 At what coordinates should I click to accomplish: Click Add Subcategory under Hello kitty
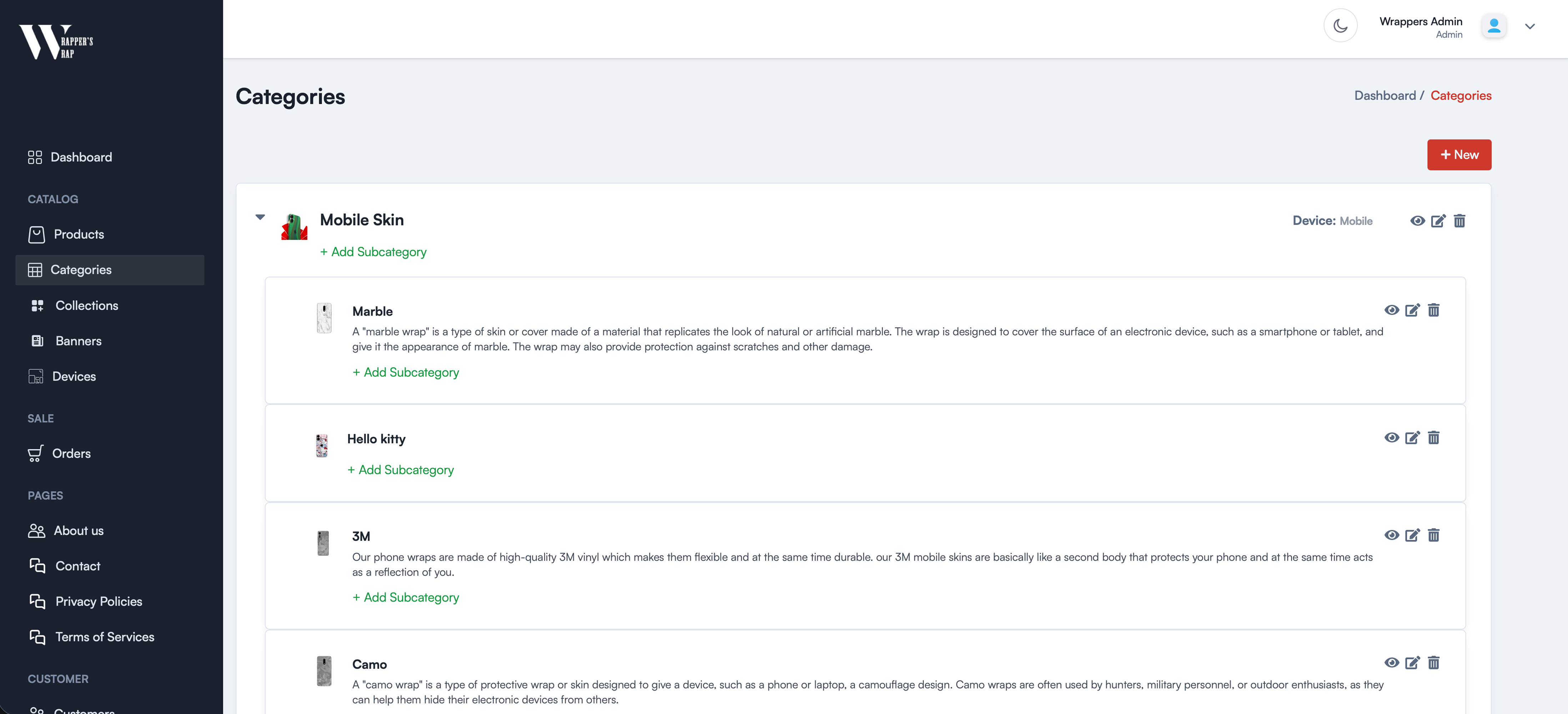click(401, 470)
